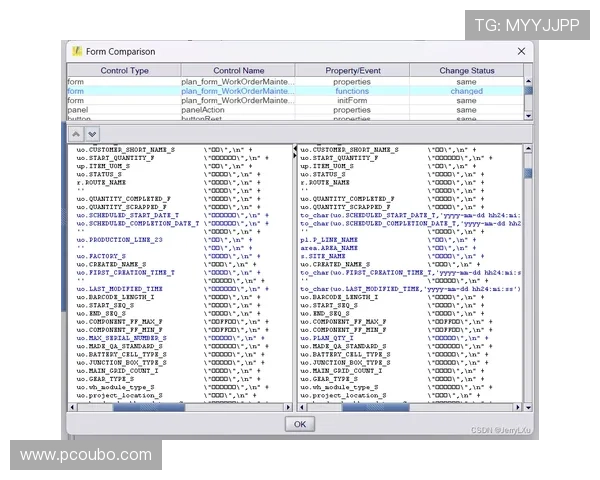Click the right pane's vertical scrollbar
The height and width of the screenshot is (480, 600).
coord(529,270)
